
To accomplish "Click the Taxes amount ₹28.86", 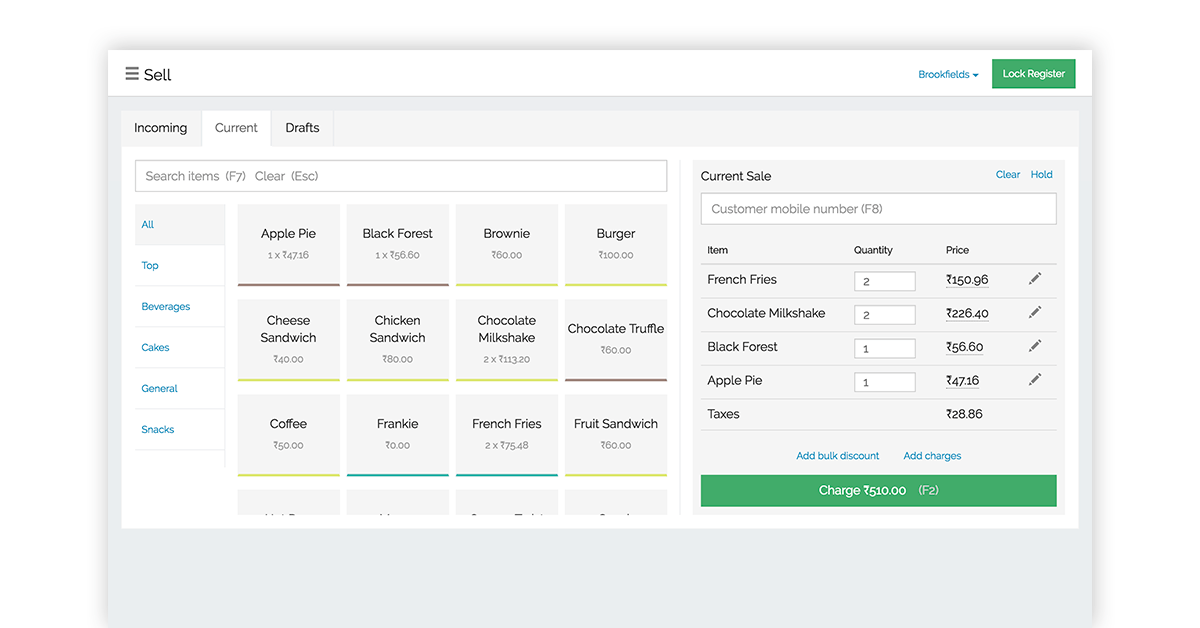I will (x=964, y=414).
